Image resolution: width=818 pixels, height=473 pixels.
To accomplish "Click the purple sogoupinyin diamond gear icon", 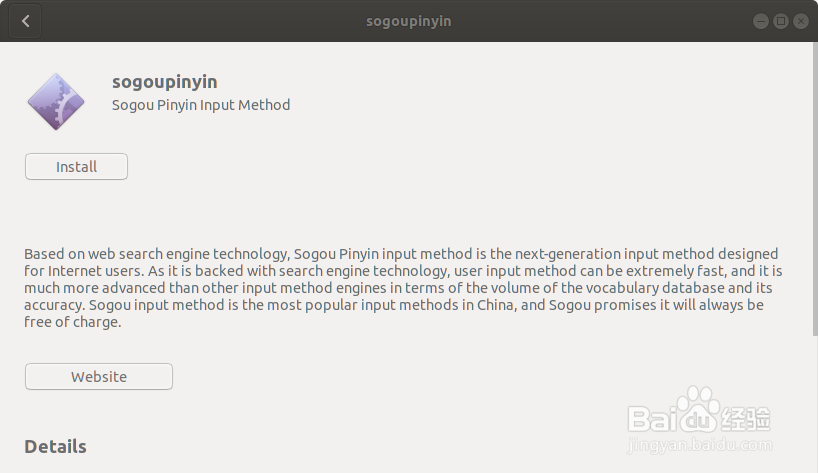I will tap(56, 102).
